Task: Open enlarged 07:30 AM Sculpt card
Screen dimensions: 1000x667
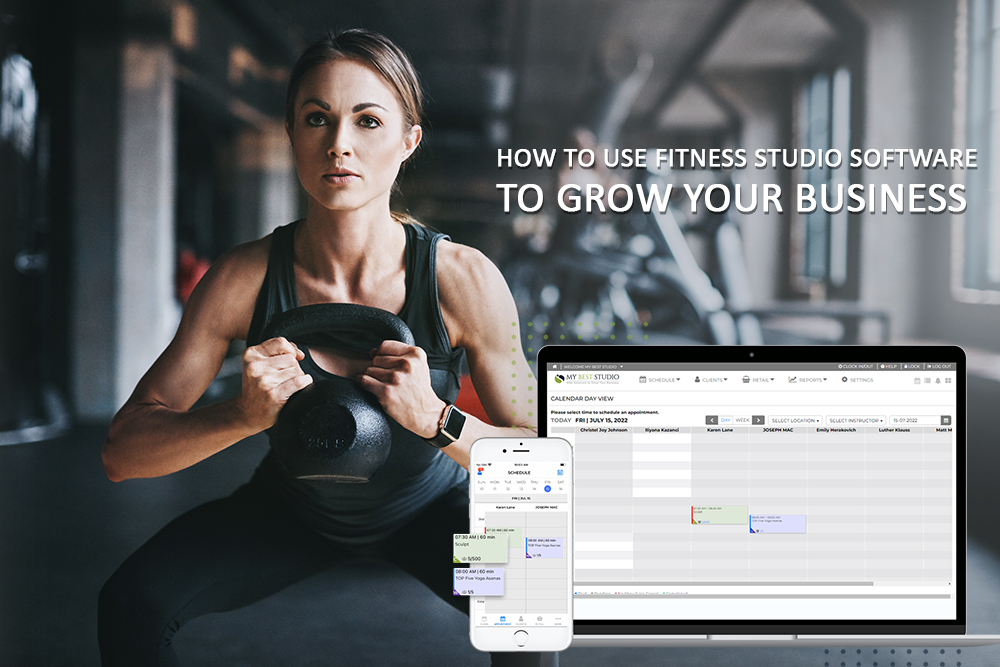Action: tap(480, 548)
